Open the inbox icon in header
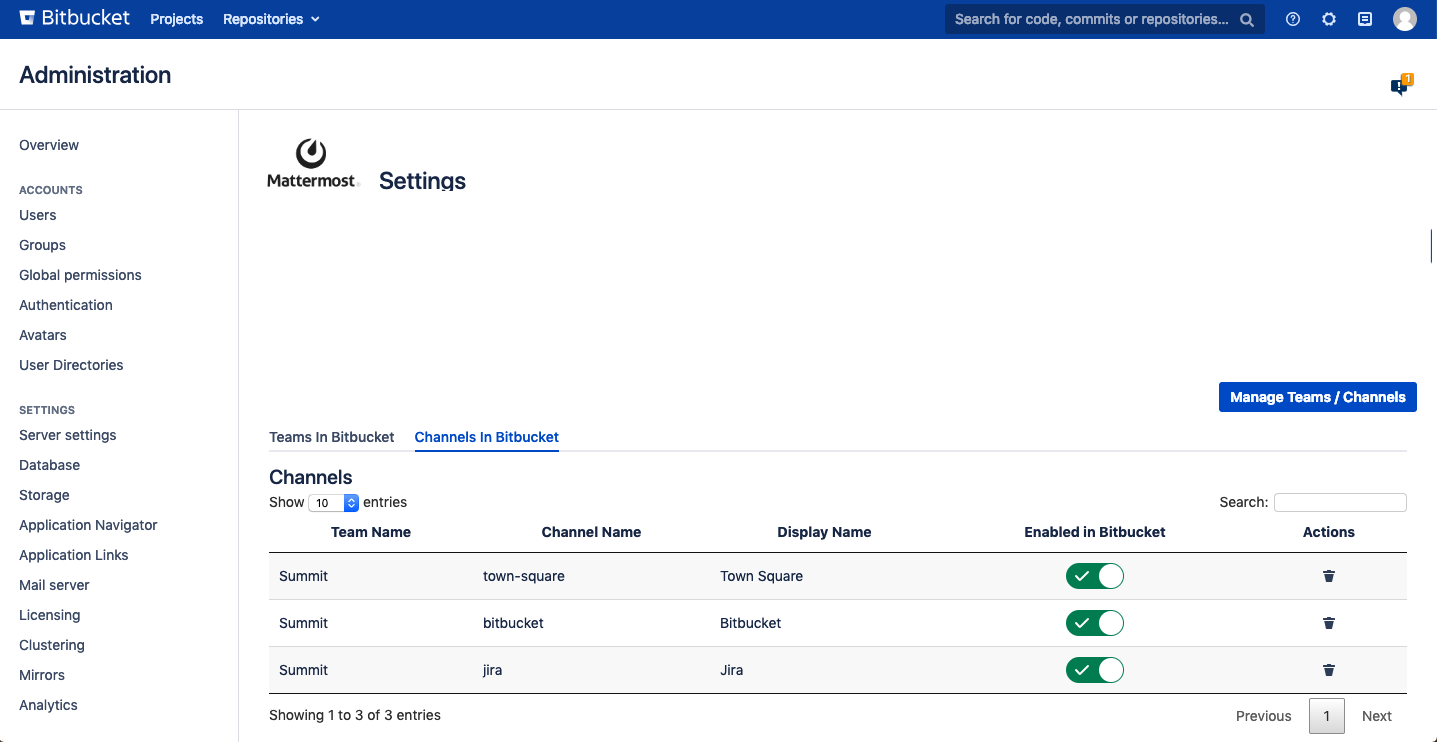 [x=1365, y=19]
